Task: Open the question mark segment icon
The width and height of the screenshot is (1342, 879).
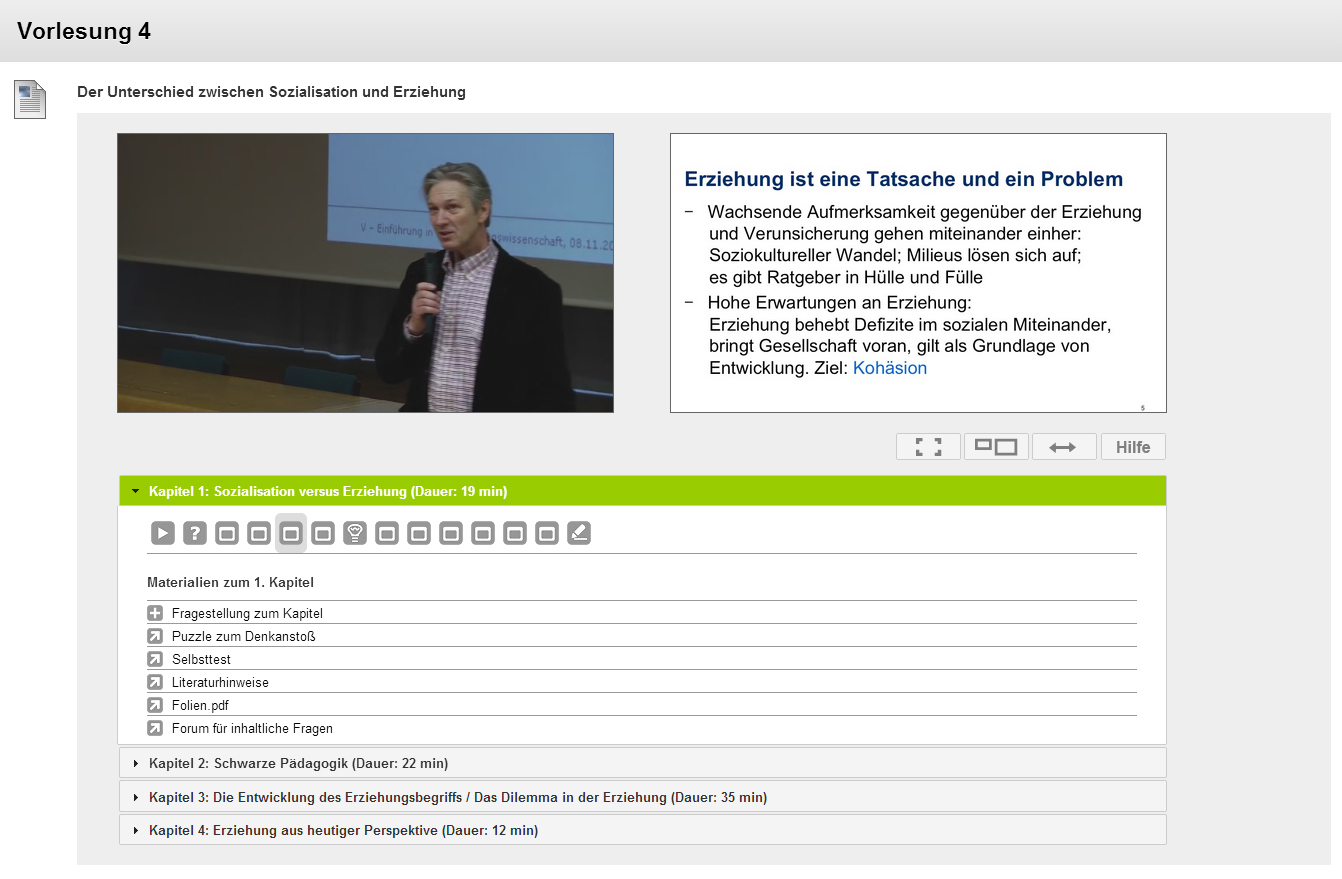Action: 195,533
